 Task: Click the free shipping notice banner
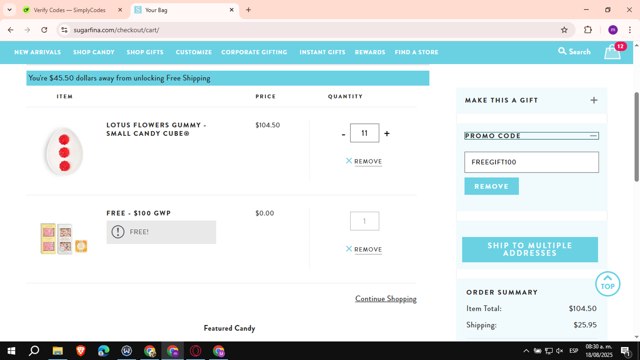(x=228, y=78)
